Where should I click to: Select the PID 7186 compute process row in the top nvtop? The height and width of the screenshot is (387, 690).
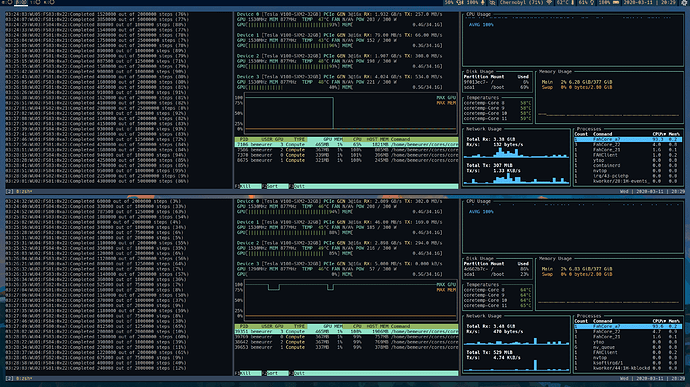[346, 144]
